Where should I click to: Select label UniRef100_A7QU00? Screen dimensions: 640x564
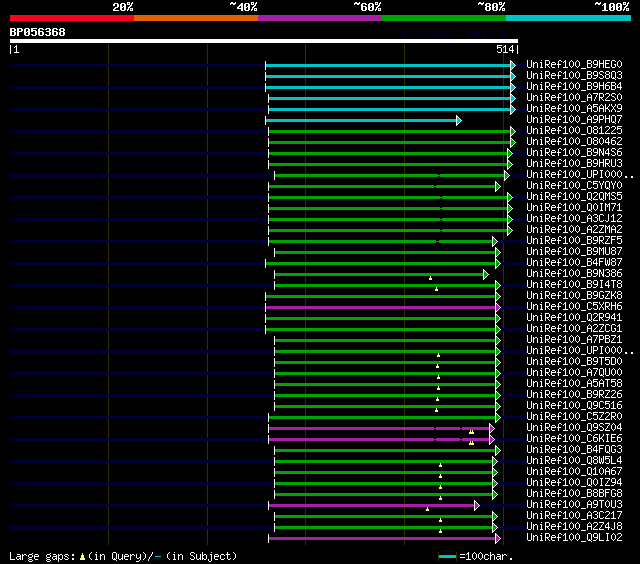[x=574, y=373]
